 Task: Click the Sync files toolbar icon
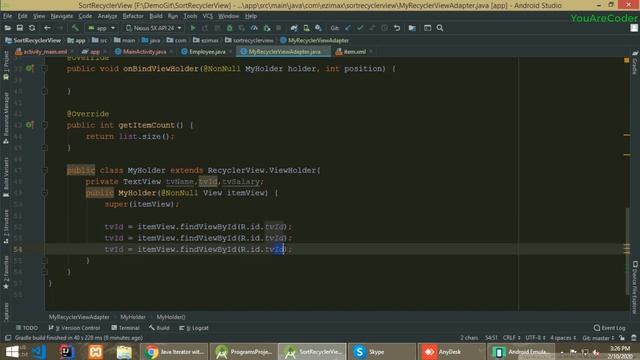tap(32, 28)
